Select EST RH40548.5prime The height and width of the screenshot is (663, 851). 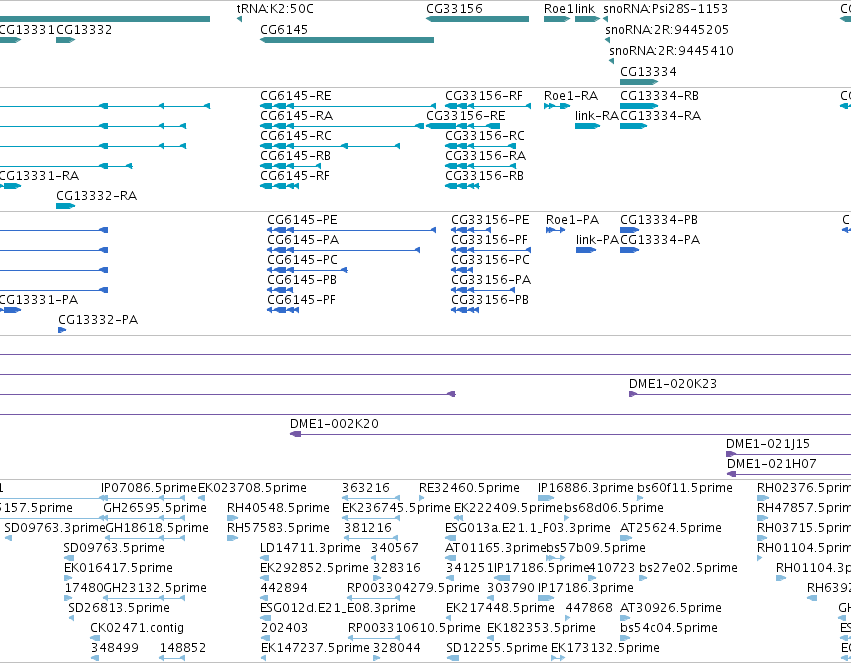coord(278,508)
